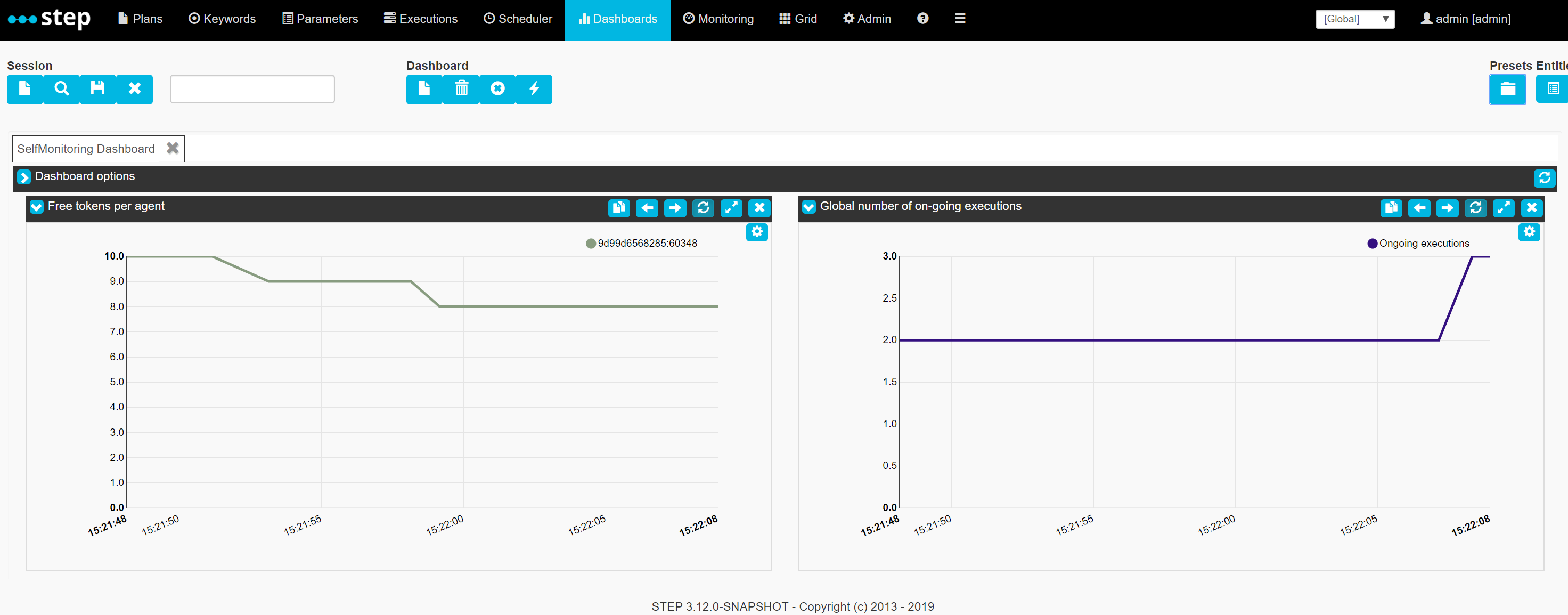Move Free tokens widget right
The image size is (1568, 615).
675,208
